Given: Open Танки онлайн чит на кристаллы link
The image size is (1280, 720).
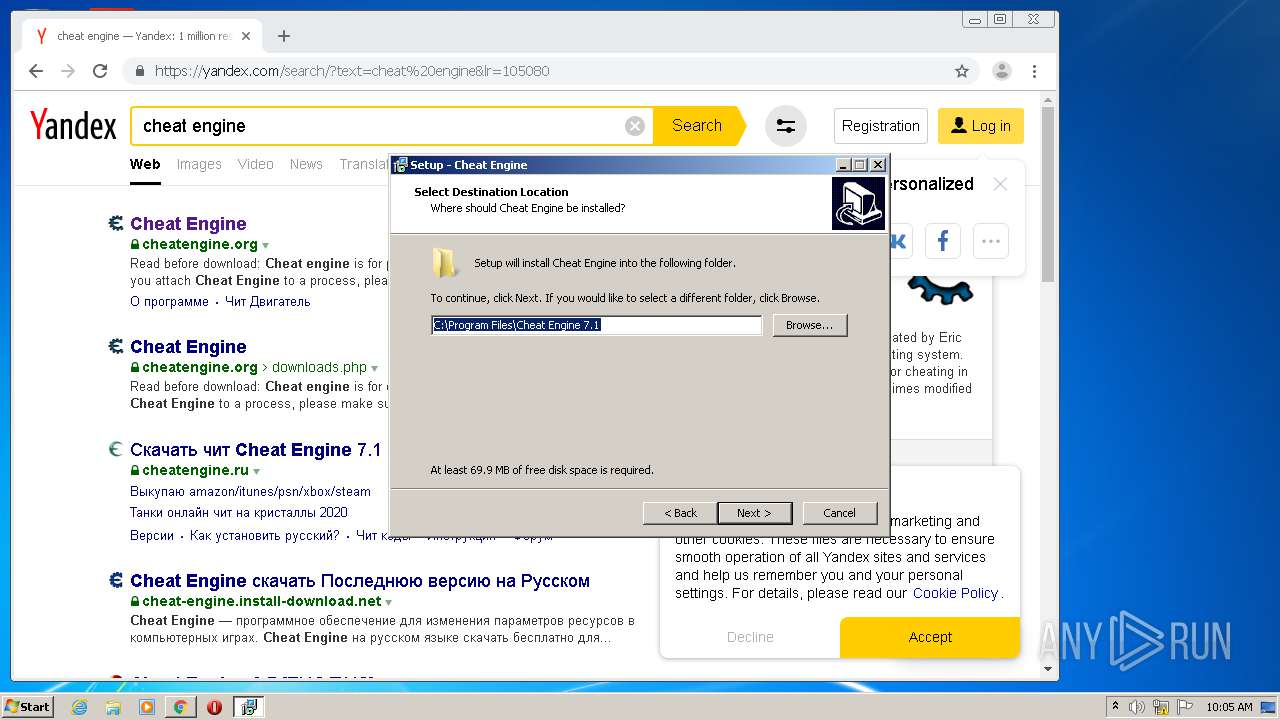Looking at the screenshot, I should pos(239,513).
